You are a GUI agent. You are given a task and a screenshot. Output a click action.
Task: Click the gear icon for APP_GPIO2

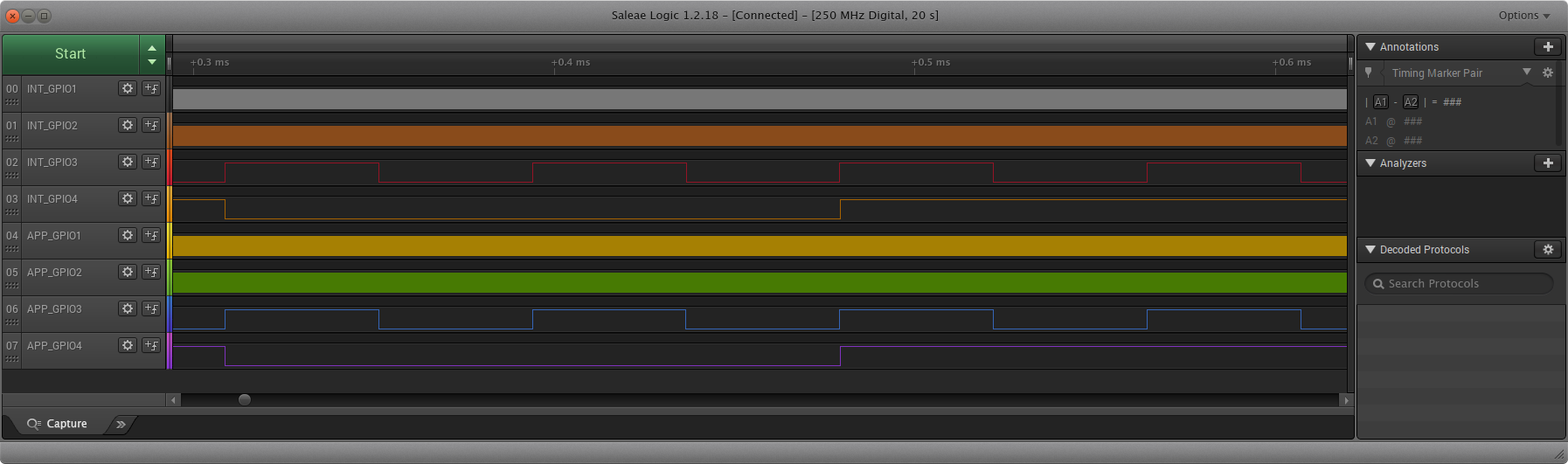point(128,272)
